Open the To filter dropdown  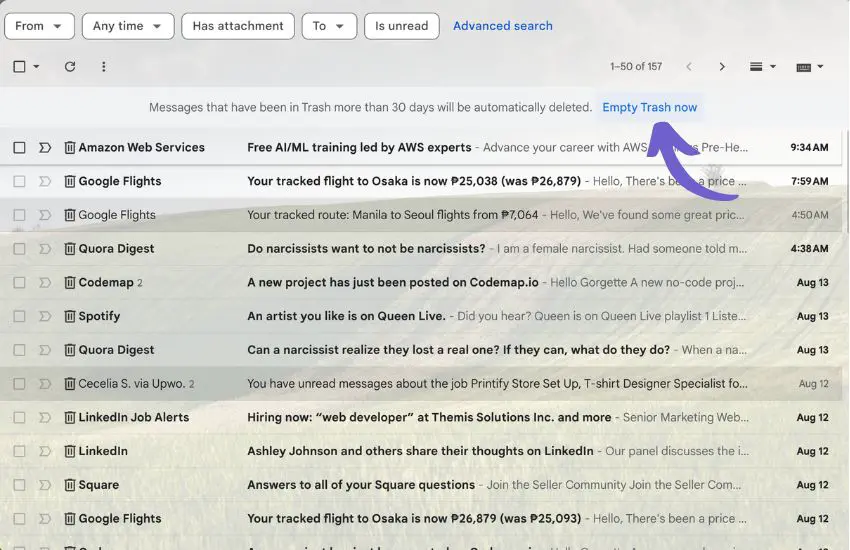pos(329,26)
